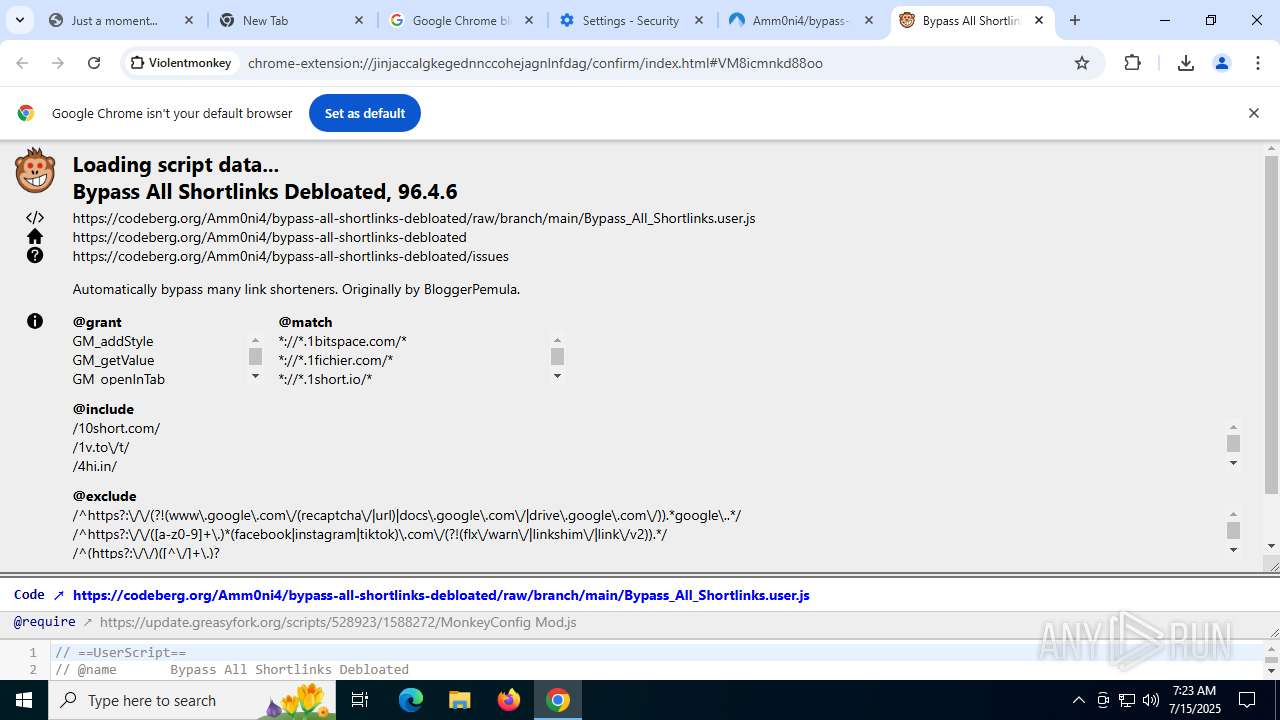
Task: Click the Violentmonkey monkey logo
Action: point(35,171)
